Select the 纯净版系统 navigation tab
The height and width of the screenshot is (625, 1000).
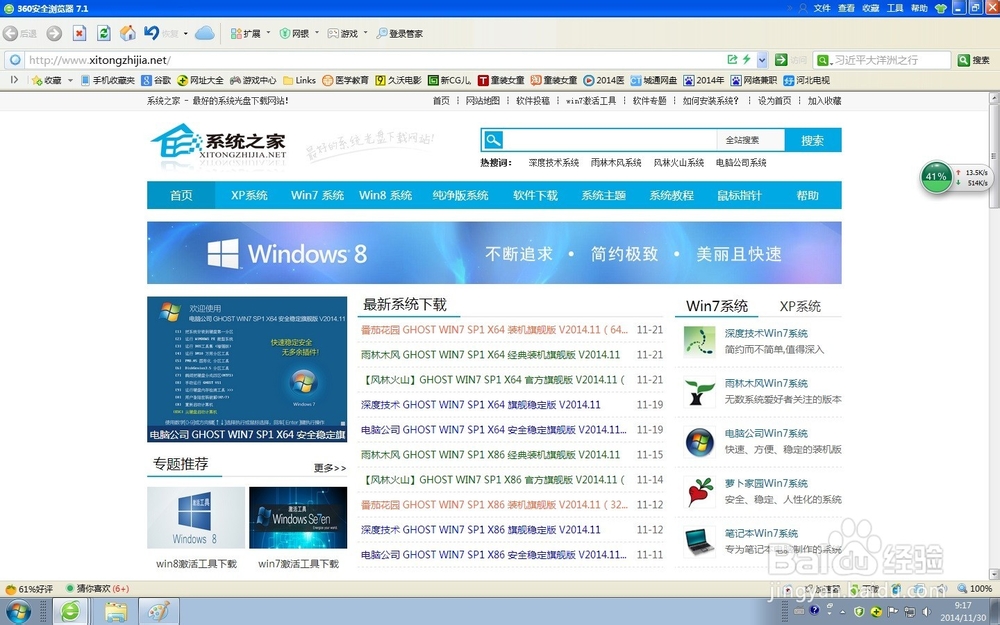point(460,195)
